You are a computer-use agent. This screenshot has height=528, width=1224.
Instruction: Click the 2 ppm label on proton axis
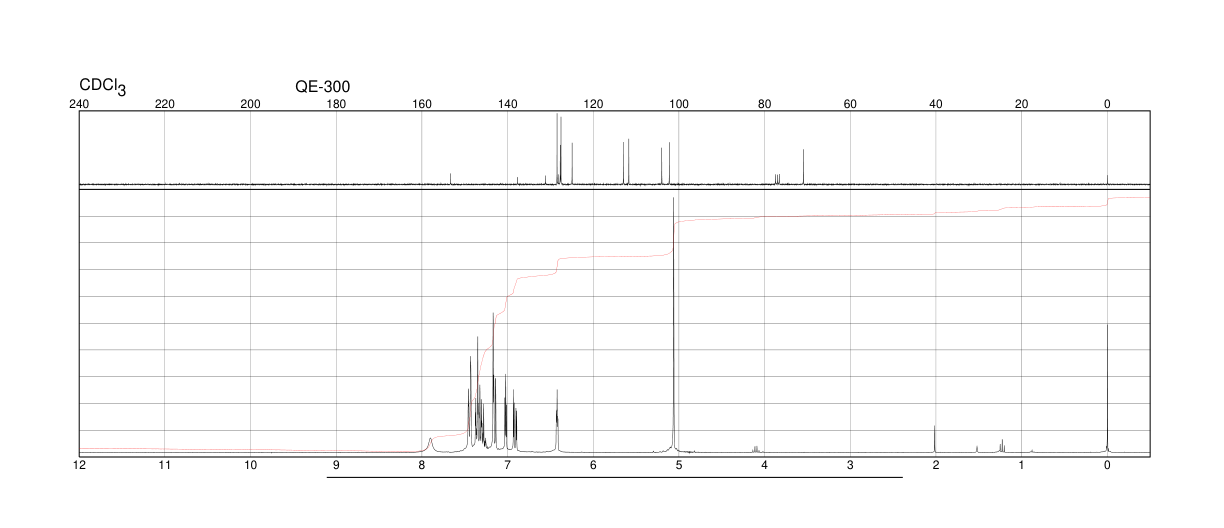tap(936, 465)
